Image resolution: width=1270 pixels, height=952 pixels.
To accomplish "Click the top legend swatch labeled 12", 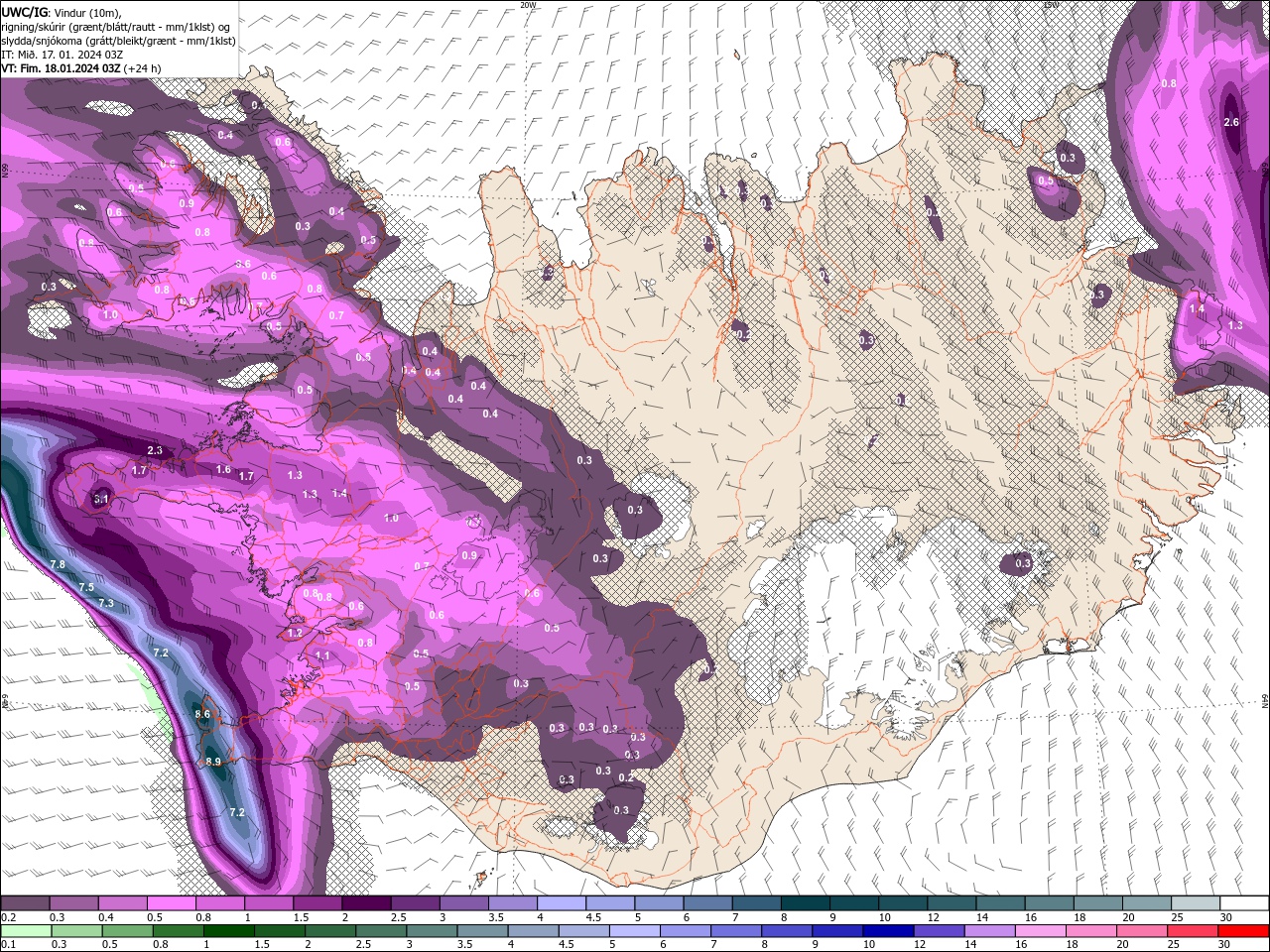I will (951, 903).
